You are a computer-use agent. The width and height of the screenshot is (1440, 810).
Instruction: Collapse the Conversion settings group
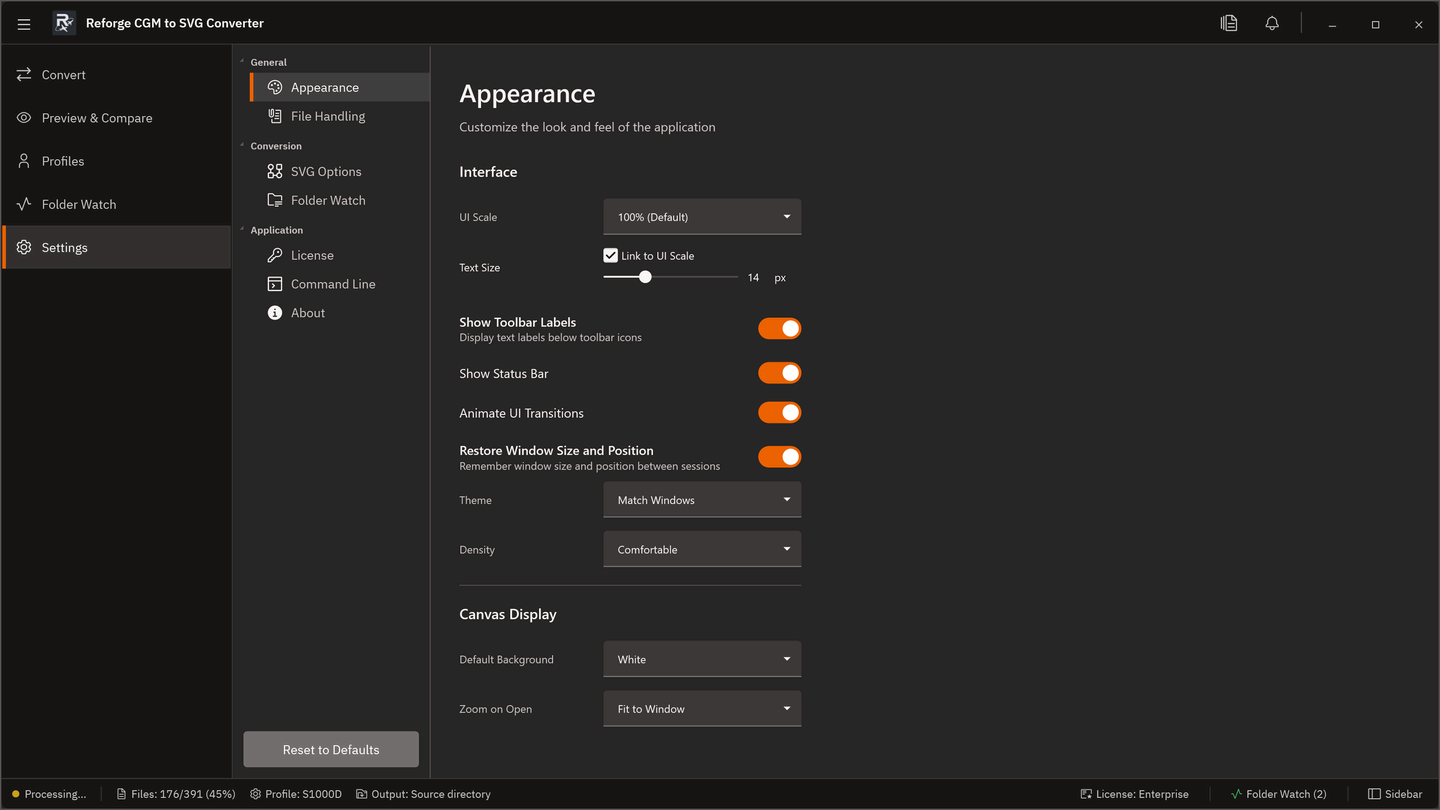[x=242, y=145]
